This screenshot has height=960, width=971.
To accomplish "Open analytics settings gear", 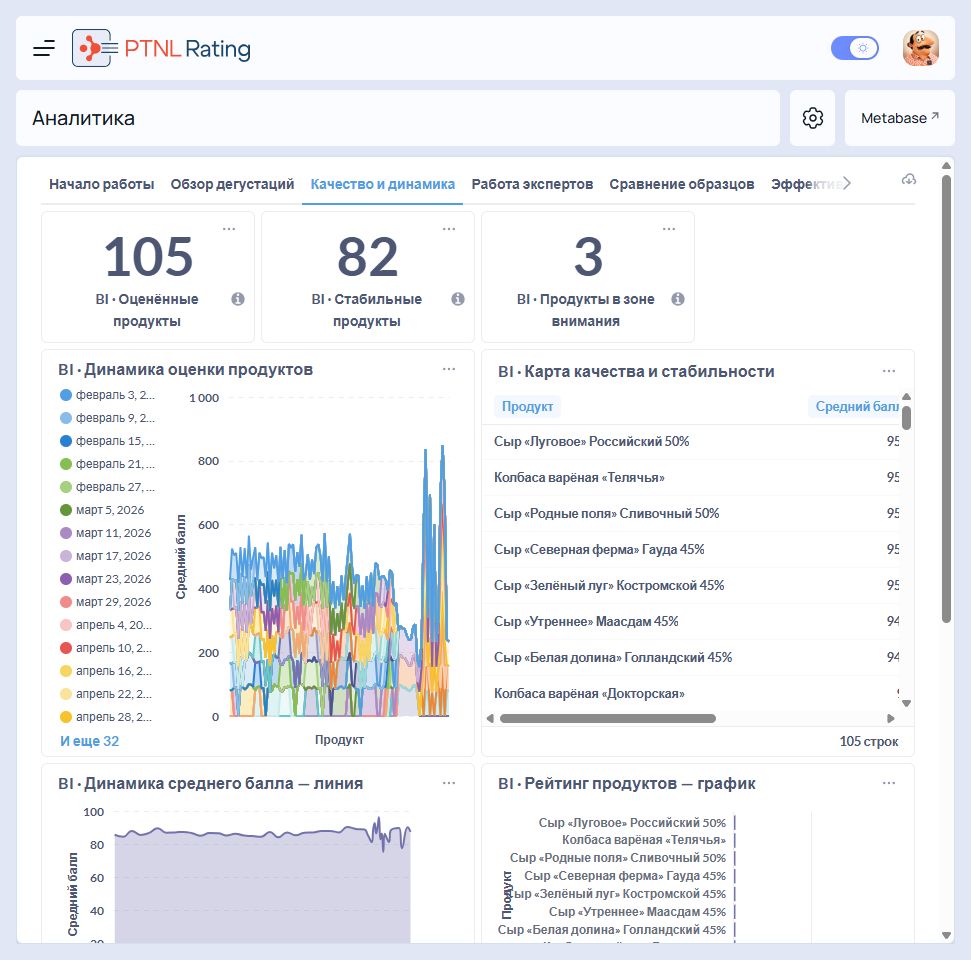I will [812, 118].
